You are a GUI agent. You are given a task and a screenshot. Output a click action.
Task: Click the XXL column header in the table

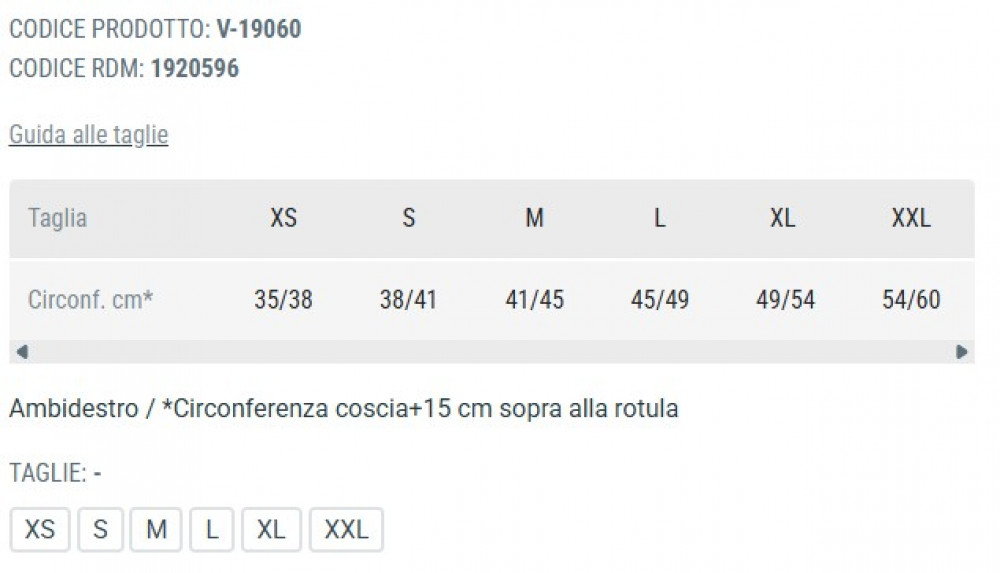click(911, 218)
